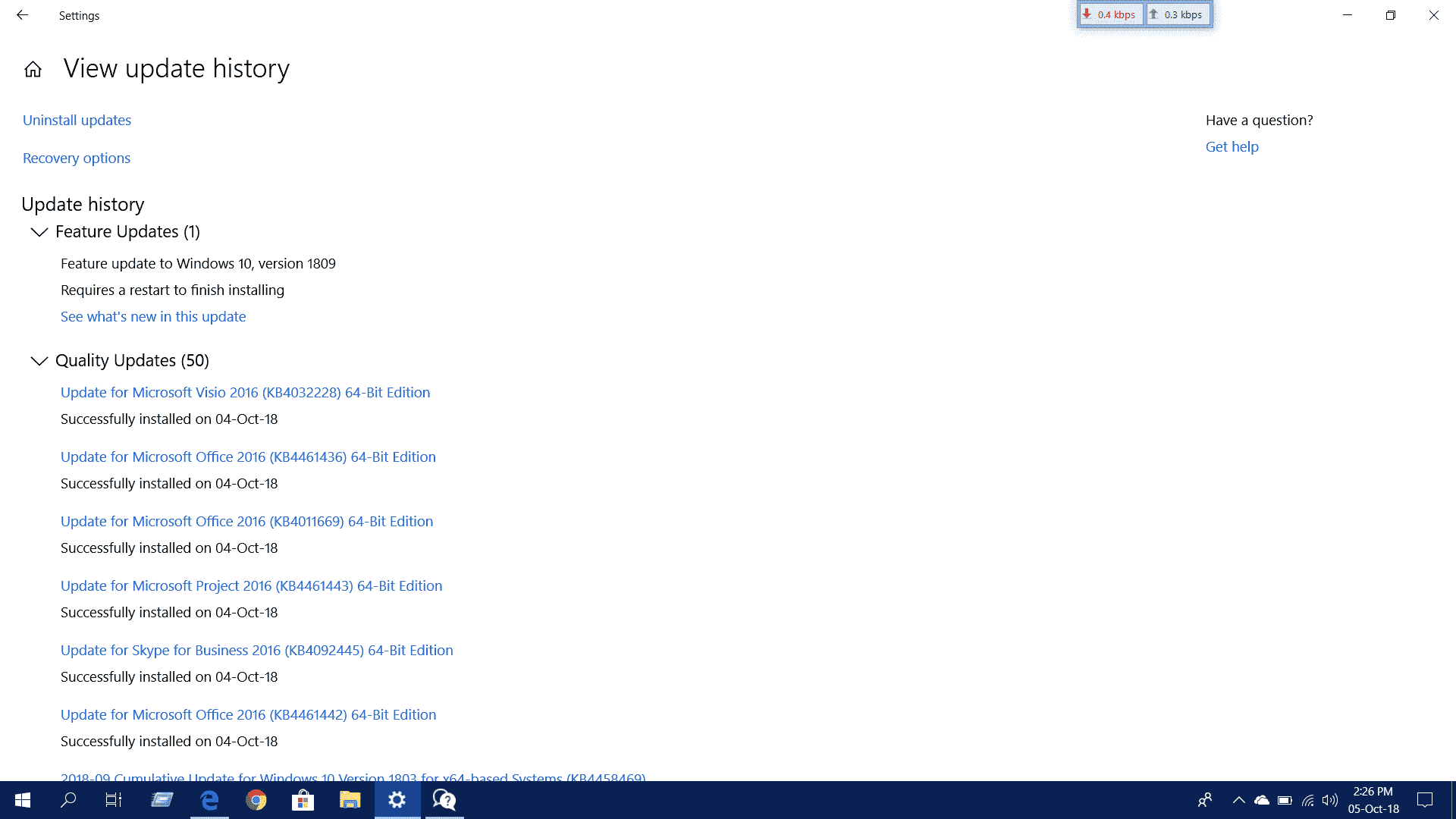Show hidden system tray icons
The image size is (1456, 819).
click(x=1239, y=800)
